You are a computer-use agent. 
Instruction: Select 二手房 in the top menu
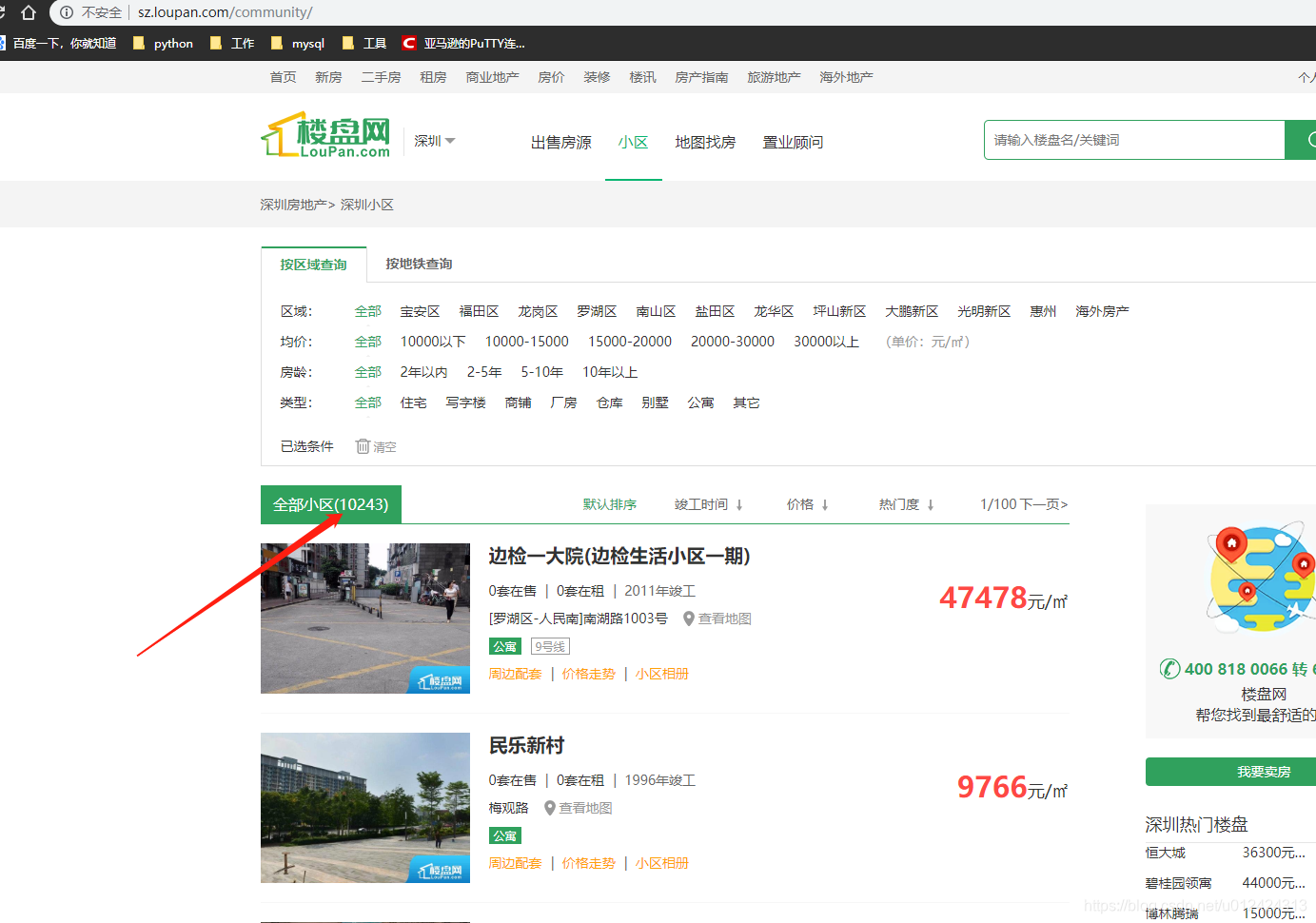381,77
